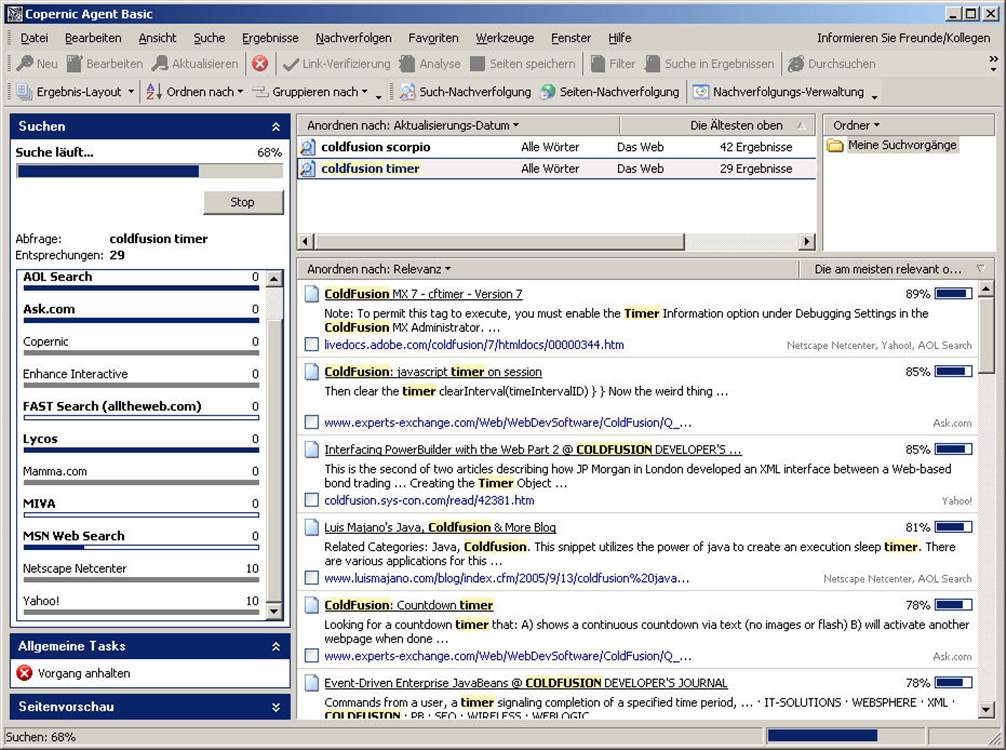Click the 89% relevance bar
The height and width of the screenshot is (750, 1006).
pyautogui.click(x=953, y=294)
